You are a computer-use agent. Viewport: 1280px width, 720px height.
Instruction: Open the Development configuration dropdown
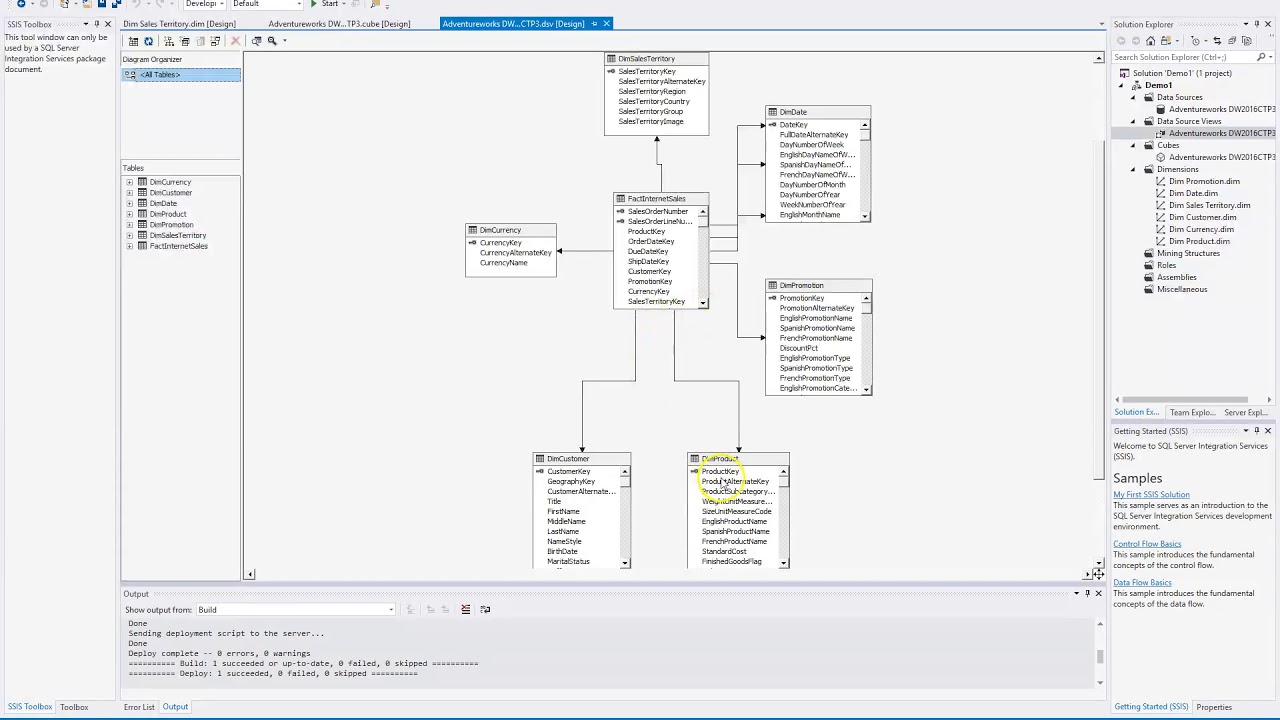pyautogui.click(x=204, y=4)
